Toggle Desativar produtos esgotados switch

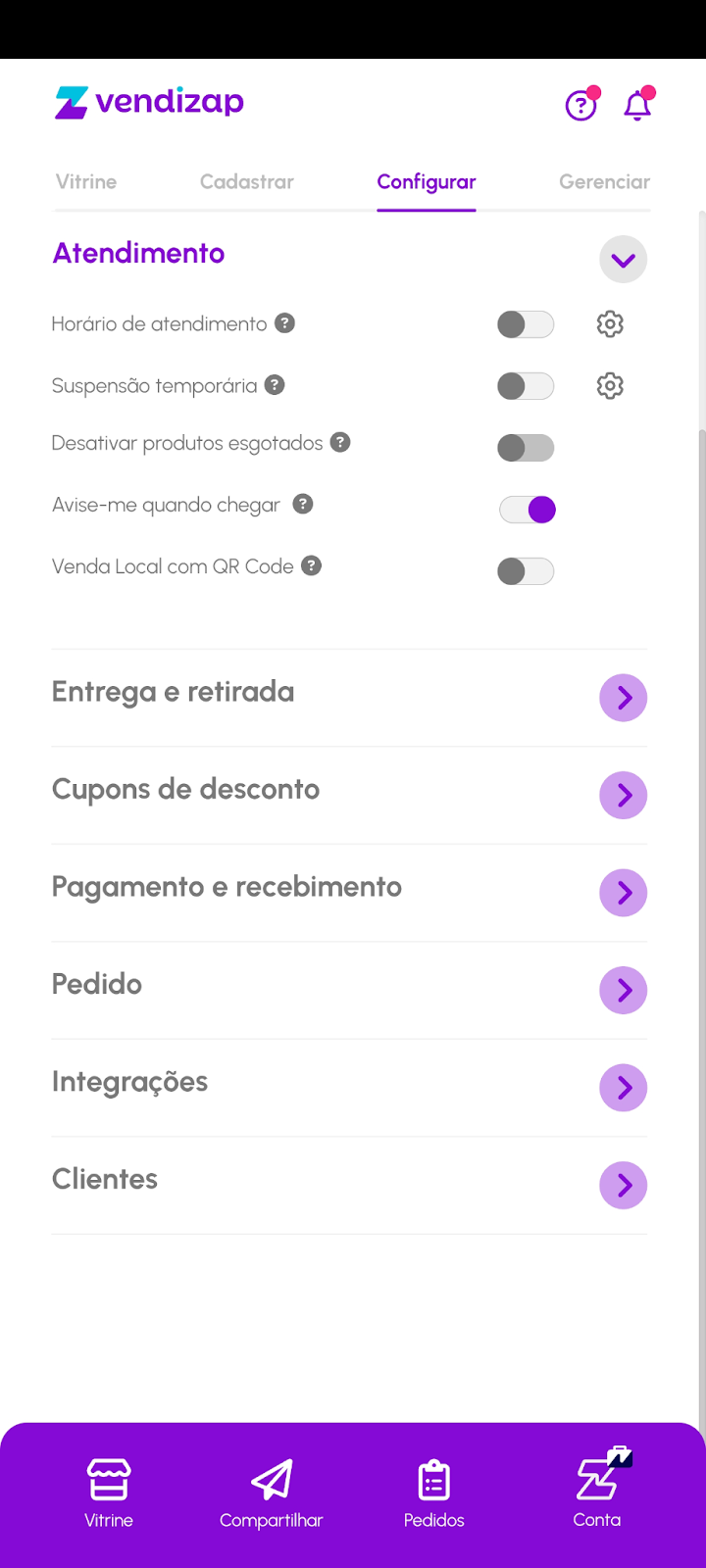pyautogui.click(x=526, y=448)
